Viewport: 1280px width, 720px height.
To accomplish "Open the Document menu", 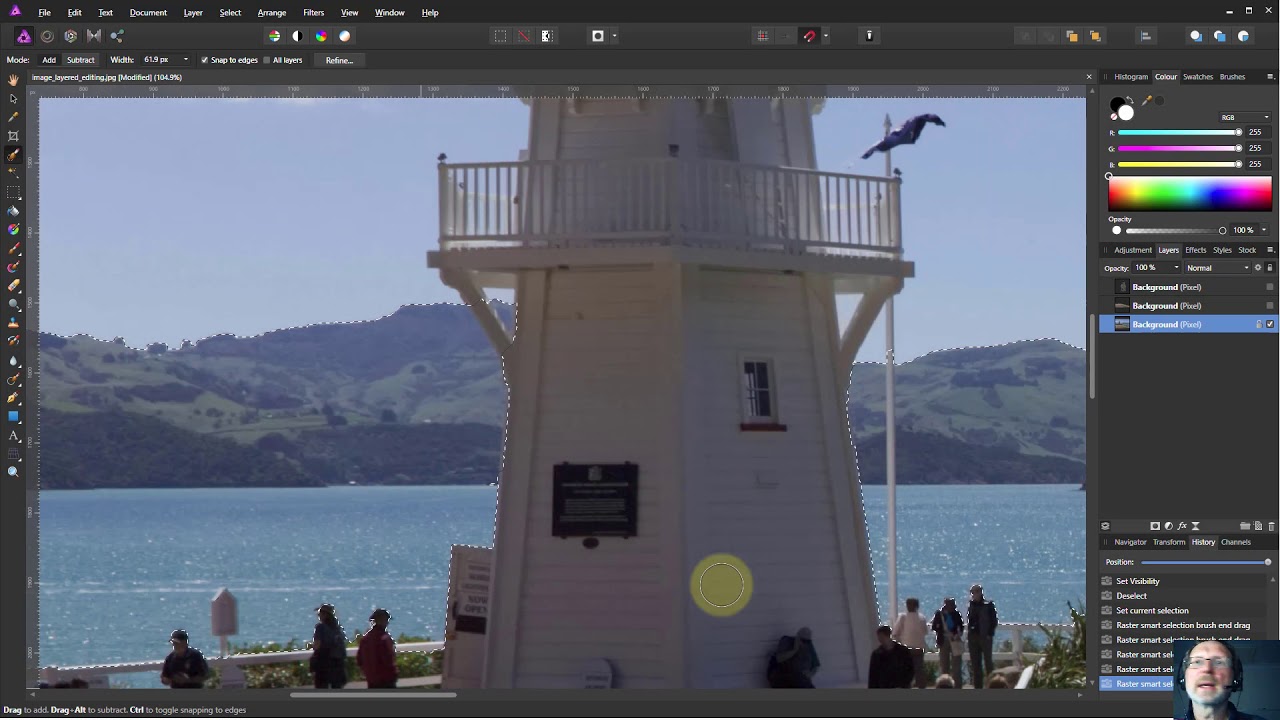I will pyautogui.click(x=148, y=12).
